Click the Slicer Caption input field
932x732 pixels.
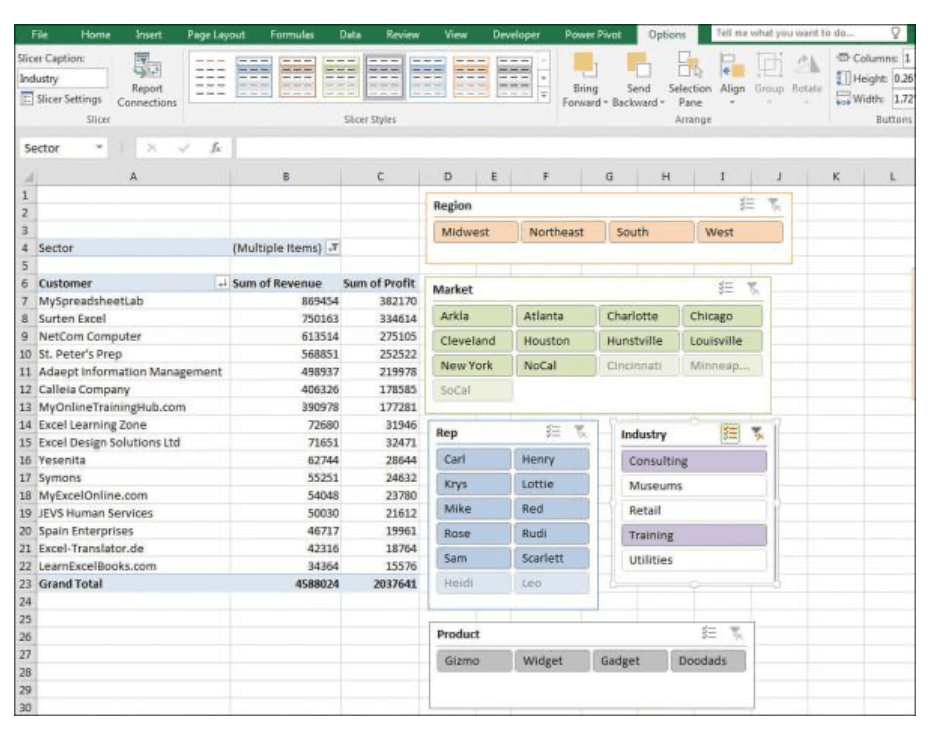pyautogui.click(x=62, y=78)
